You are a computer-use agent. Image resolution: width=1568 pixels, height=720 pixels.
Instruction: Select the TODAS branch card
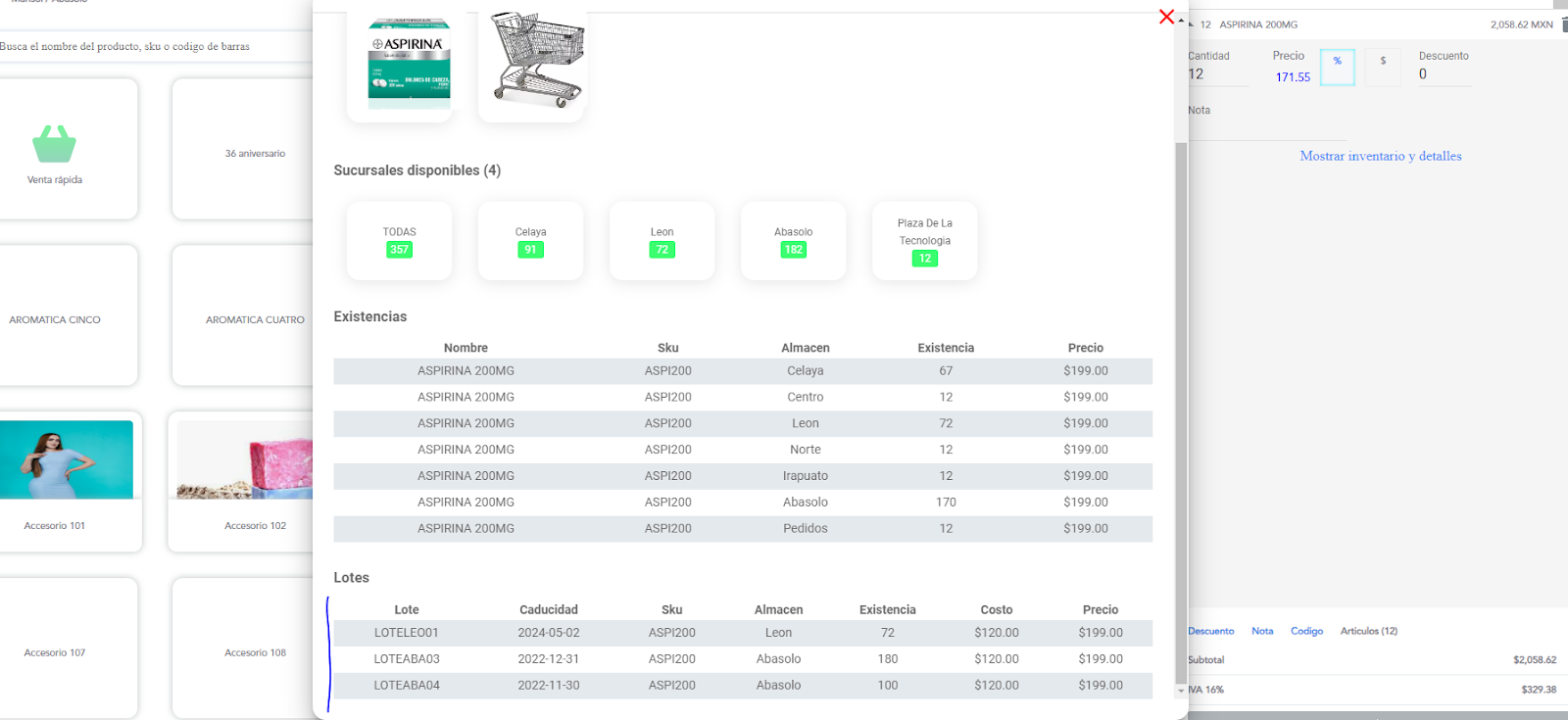[x=399, y=241]
